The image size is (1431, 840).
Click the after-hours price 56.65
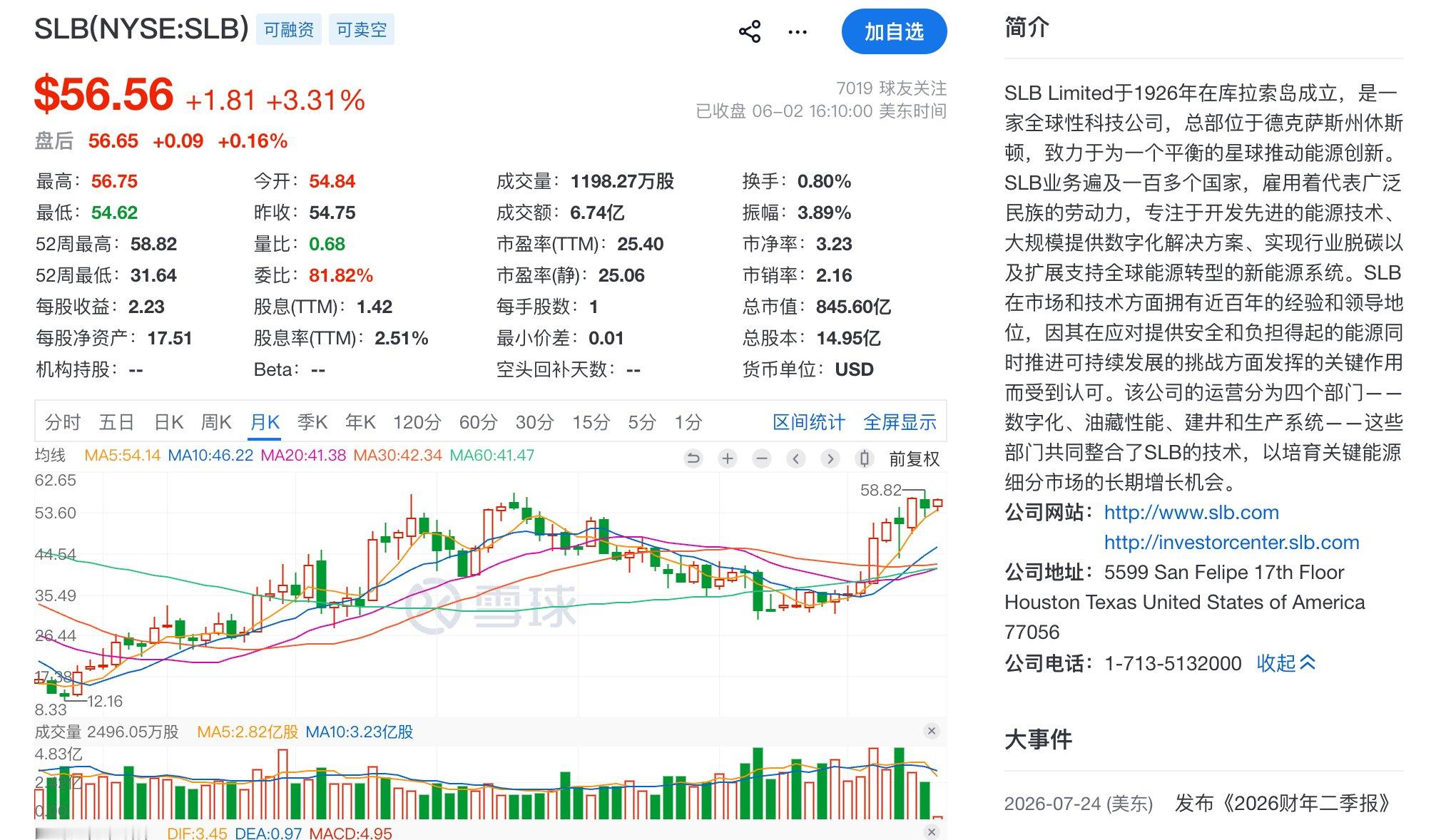click(113, 141)
